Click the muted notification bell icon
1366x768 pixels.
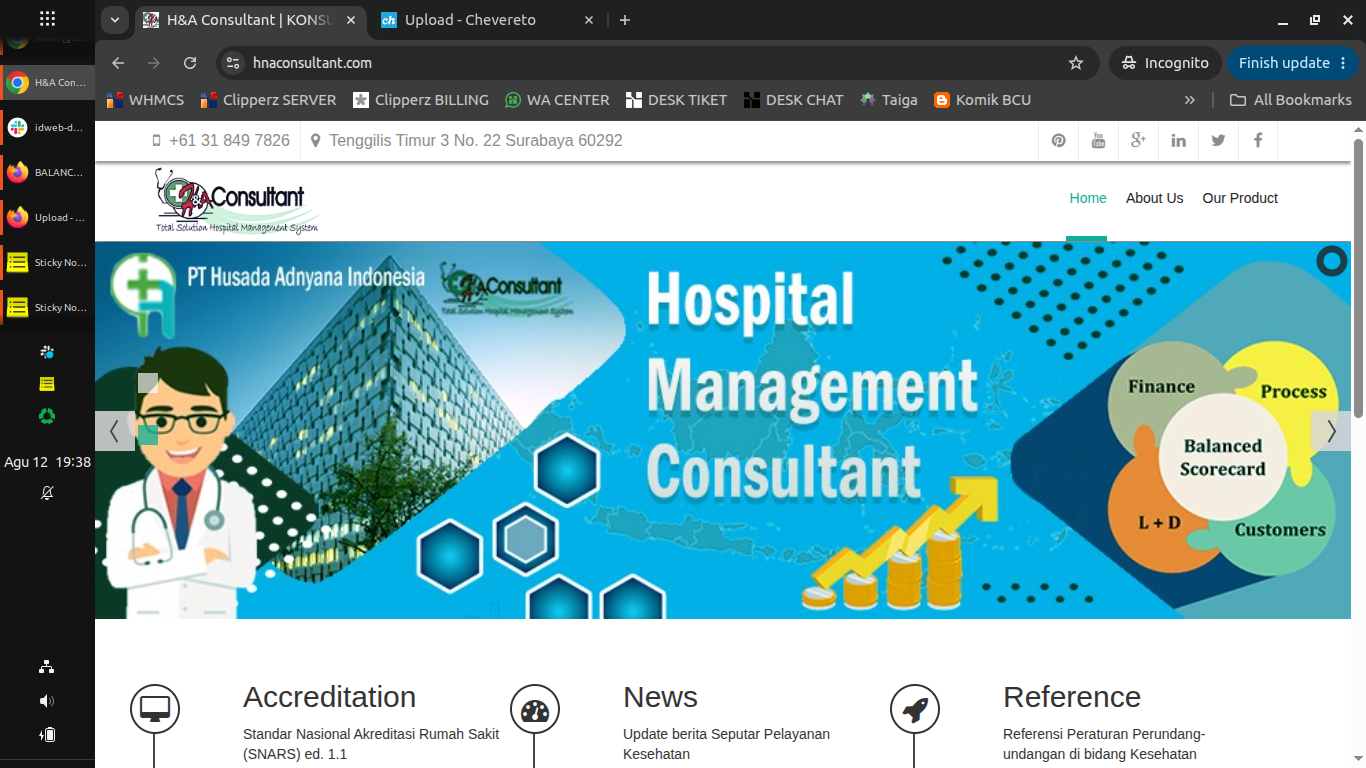(x=47, y=493)
